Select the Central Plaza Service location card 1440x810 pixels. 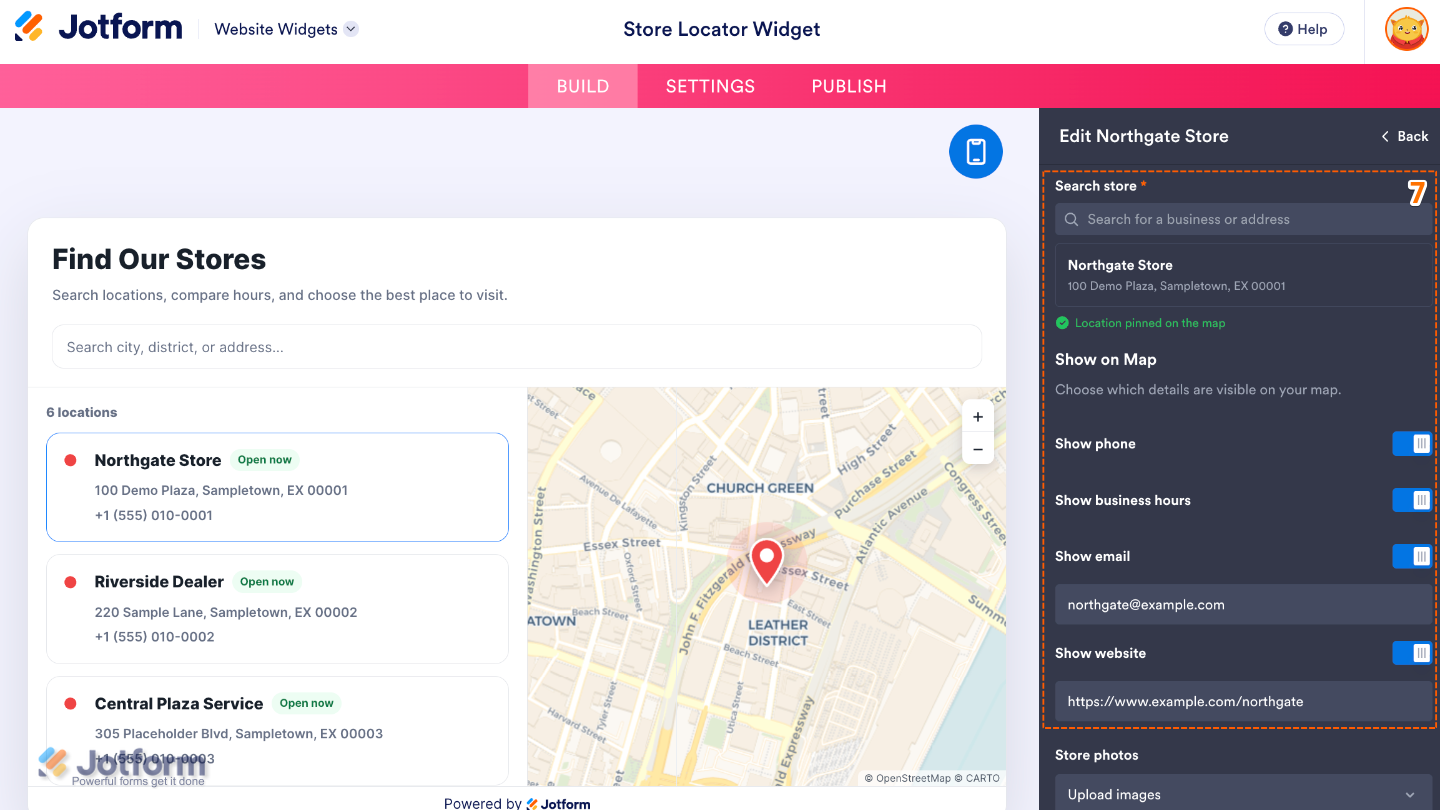pos(277,731)
